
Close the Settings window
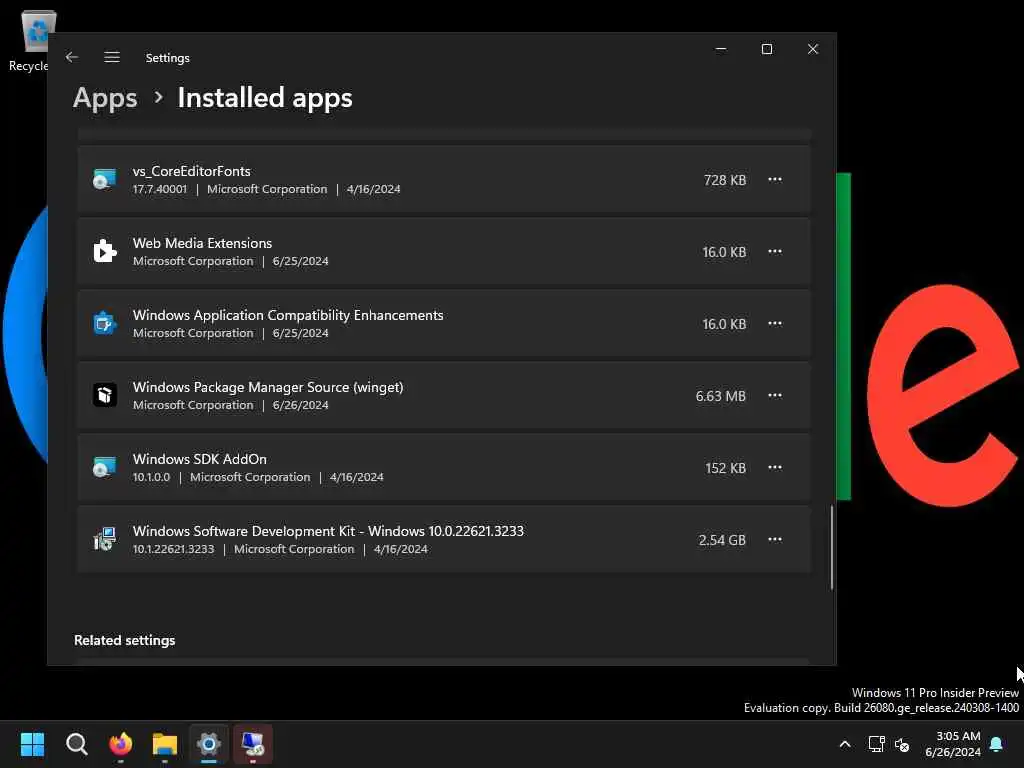click(812, 49)
